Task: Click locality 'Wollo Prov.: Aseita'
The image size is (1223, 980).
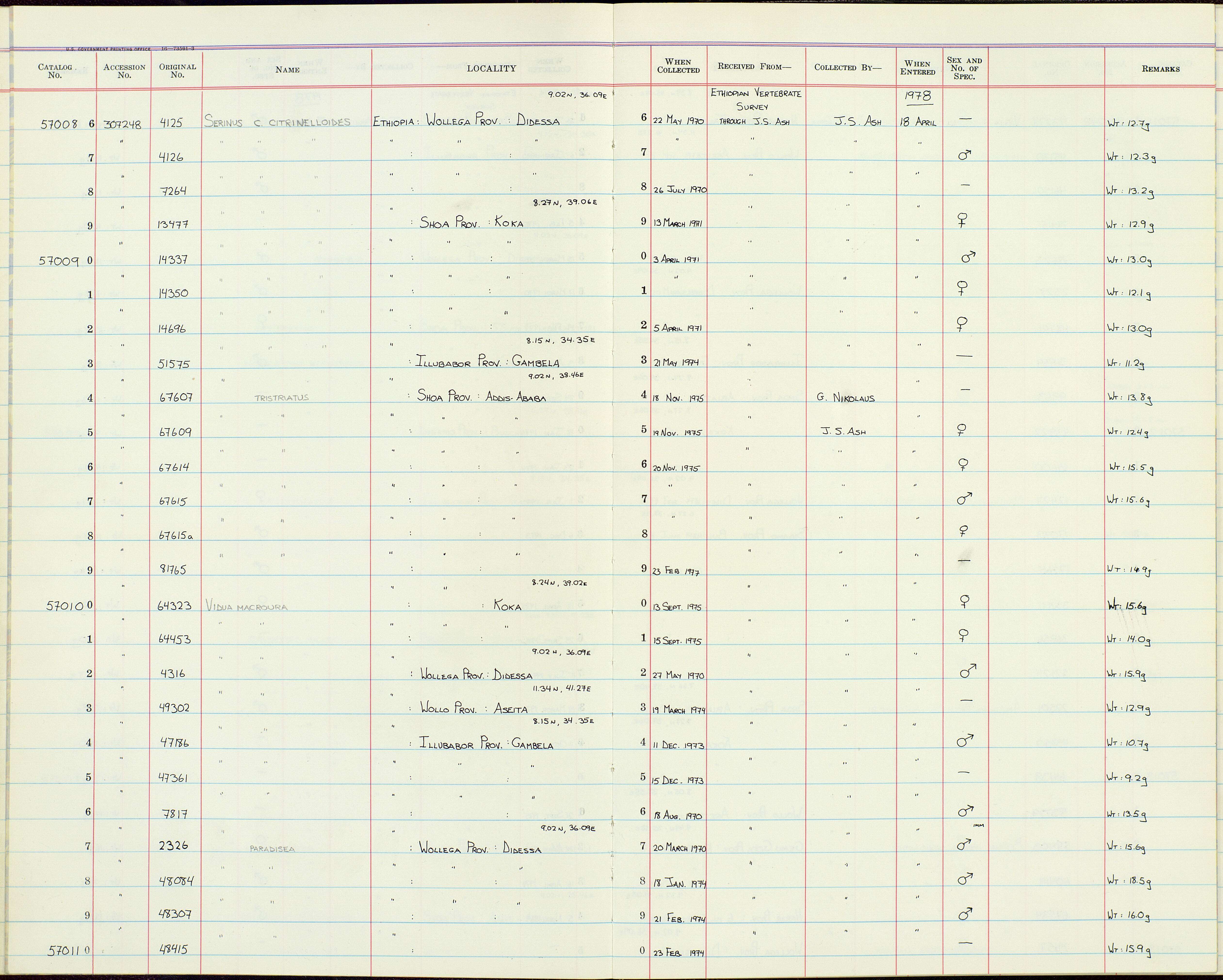Action: point(474,709)
